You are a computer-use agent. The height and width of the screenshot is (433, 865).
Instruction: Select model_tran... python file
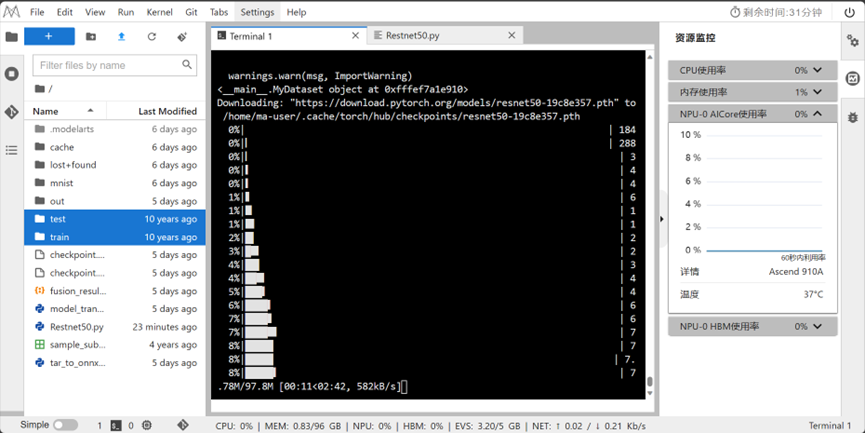point(115,309)
